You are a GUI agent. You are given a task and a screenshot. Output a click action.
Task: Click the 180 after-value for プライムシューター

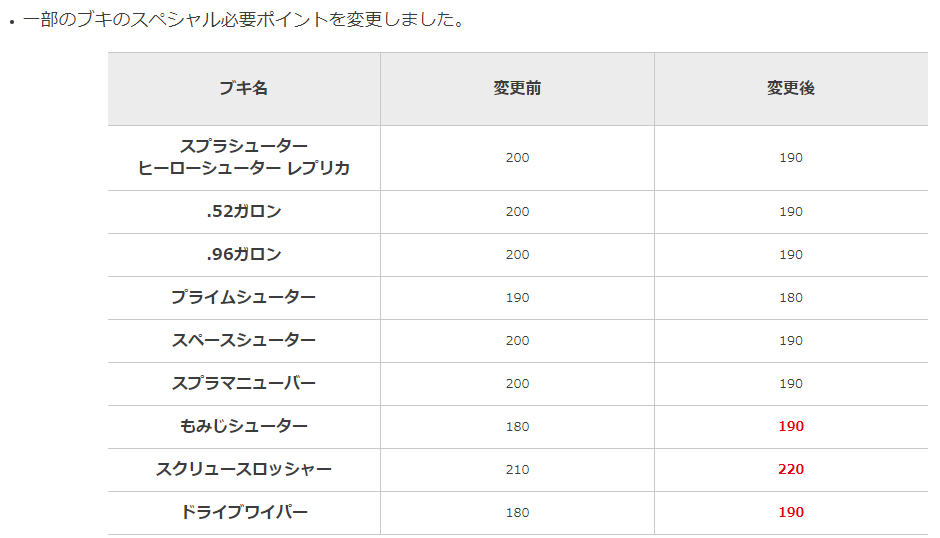[791, 297]
